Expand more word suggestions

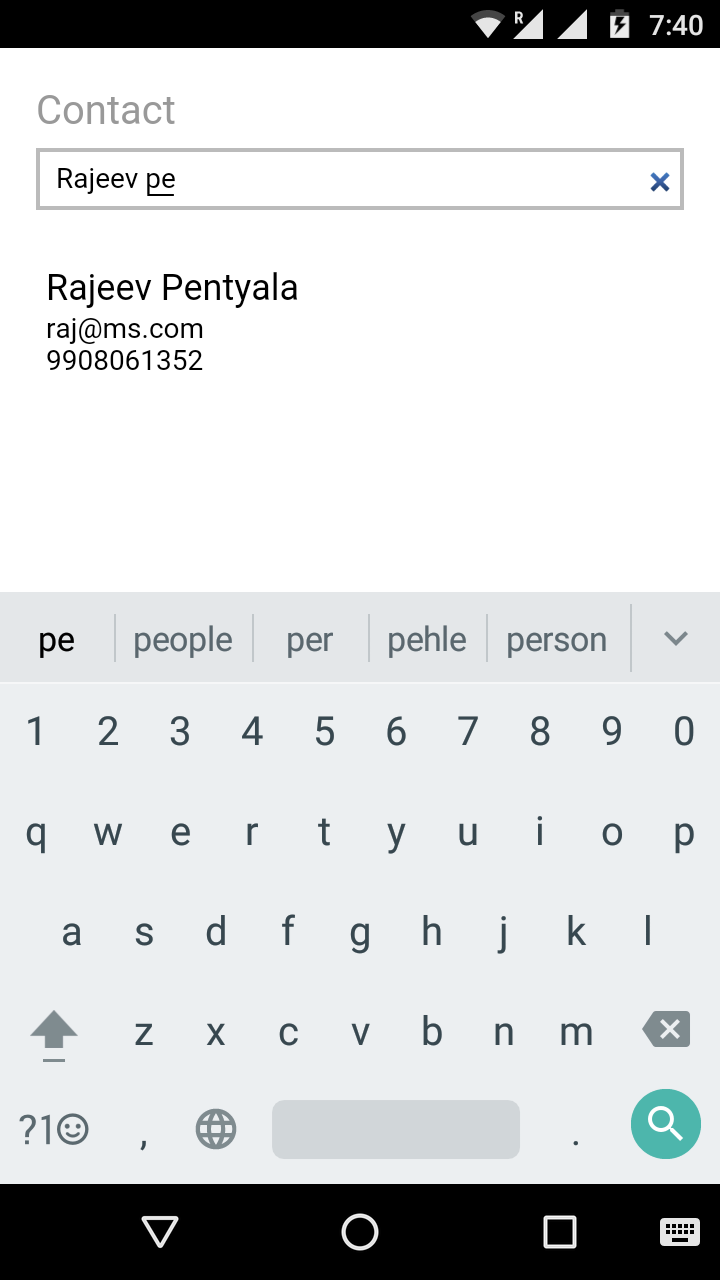click(x=676, y=639)
